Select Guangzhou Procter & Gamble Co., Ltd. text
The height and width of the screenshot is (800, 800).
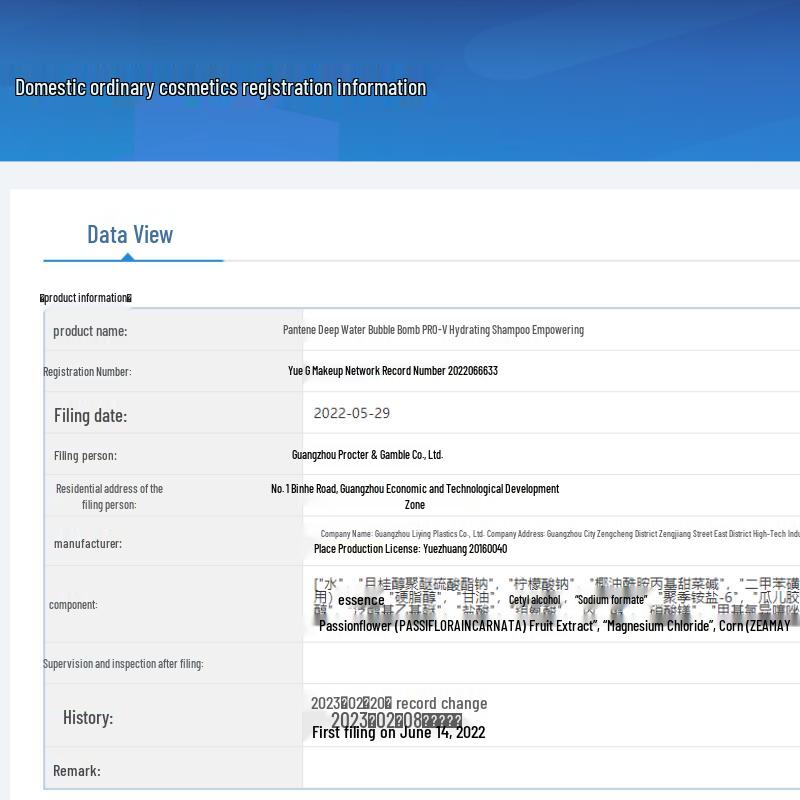[367, 455]
